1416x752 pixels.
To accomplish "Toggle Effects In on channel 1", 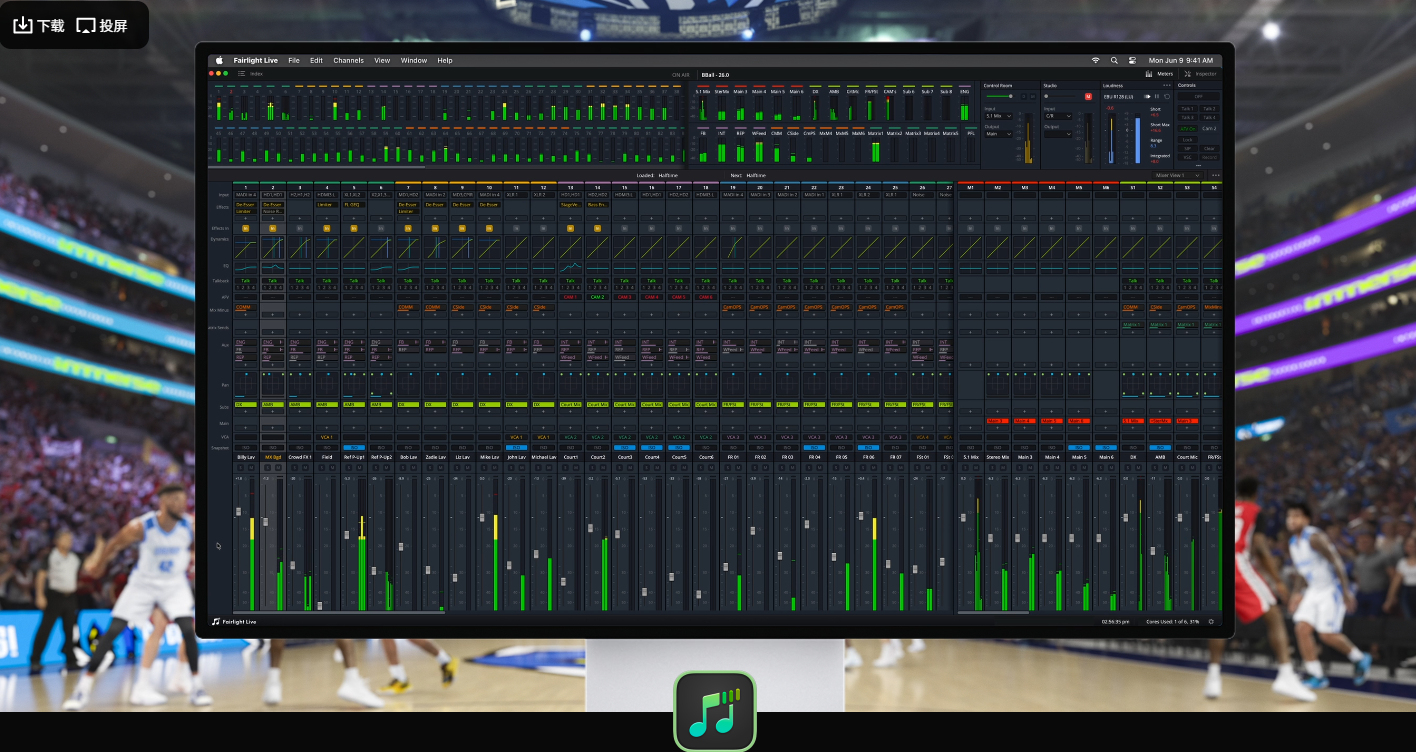I will (x=245, y=228).
